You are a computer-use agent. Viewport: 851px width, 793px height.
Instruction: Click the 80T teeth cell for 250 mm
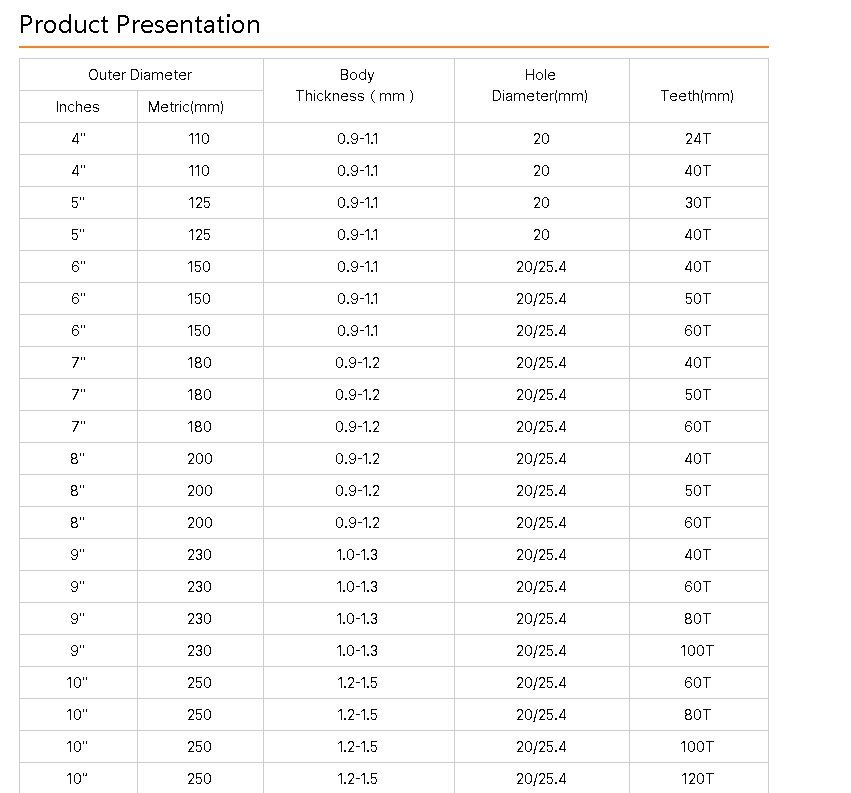point(697,715)
